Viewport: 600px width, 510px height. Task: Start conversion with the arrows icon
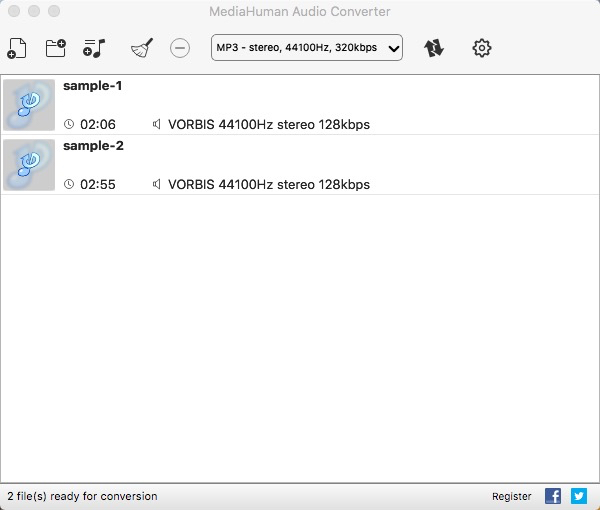tap(434, 48)
